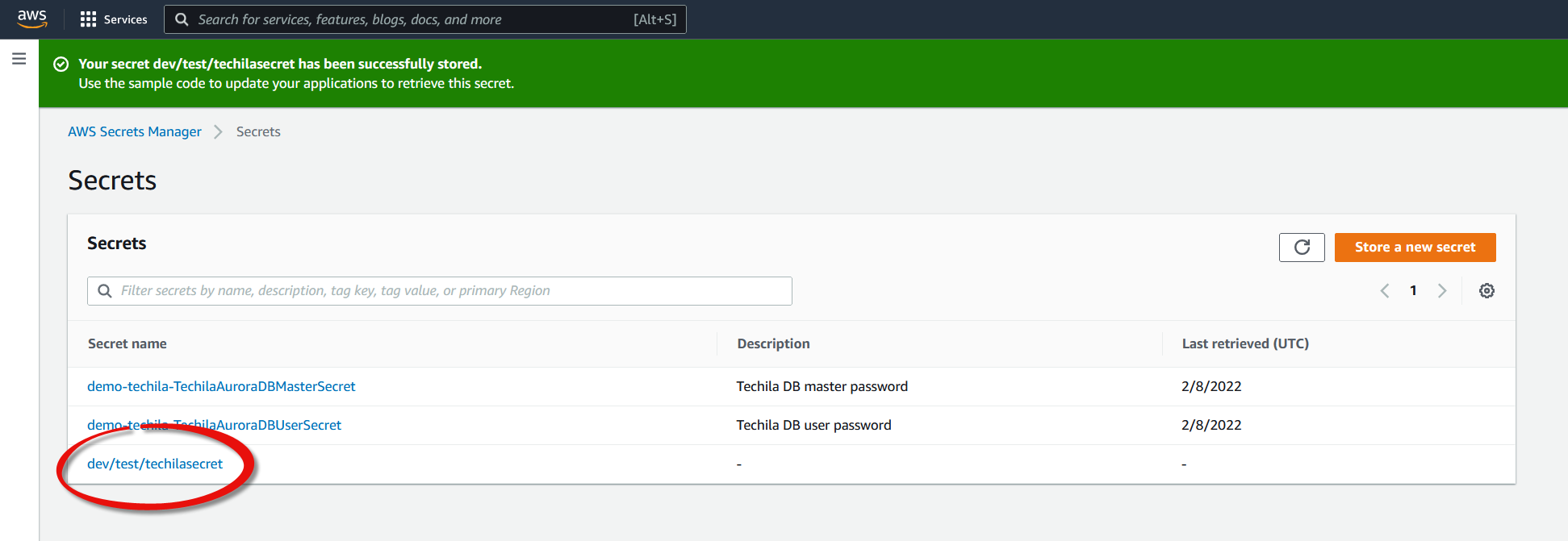Go to next page of secrets
The image size is (1568, 541).
[x=1442, y=291]
